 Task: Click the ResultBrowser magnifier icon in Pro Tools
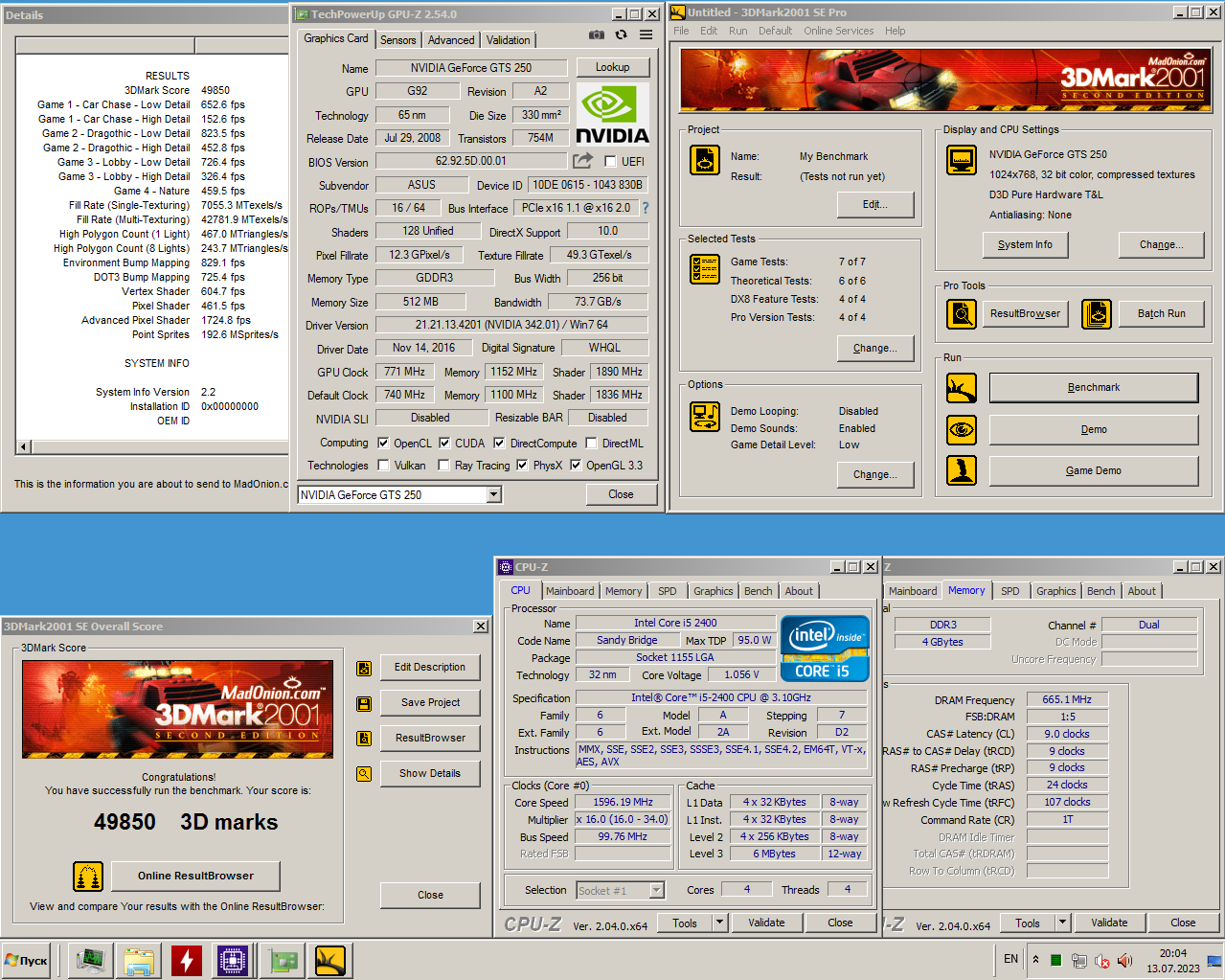coord(962,313)
